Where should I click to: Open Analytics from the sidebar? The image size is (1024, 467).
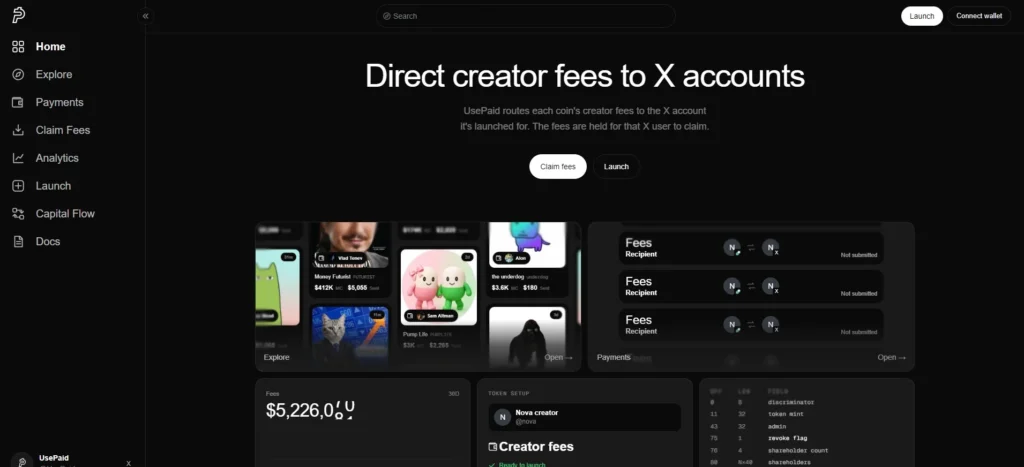[57, 158]
